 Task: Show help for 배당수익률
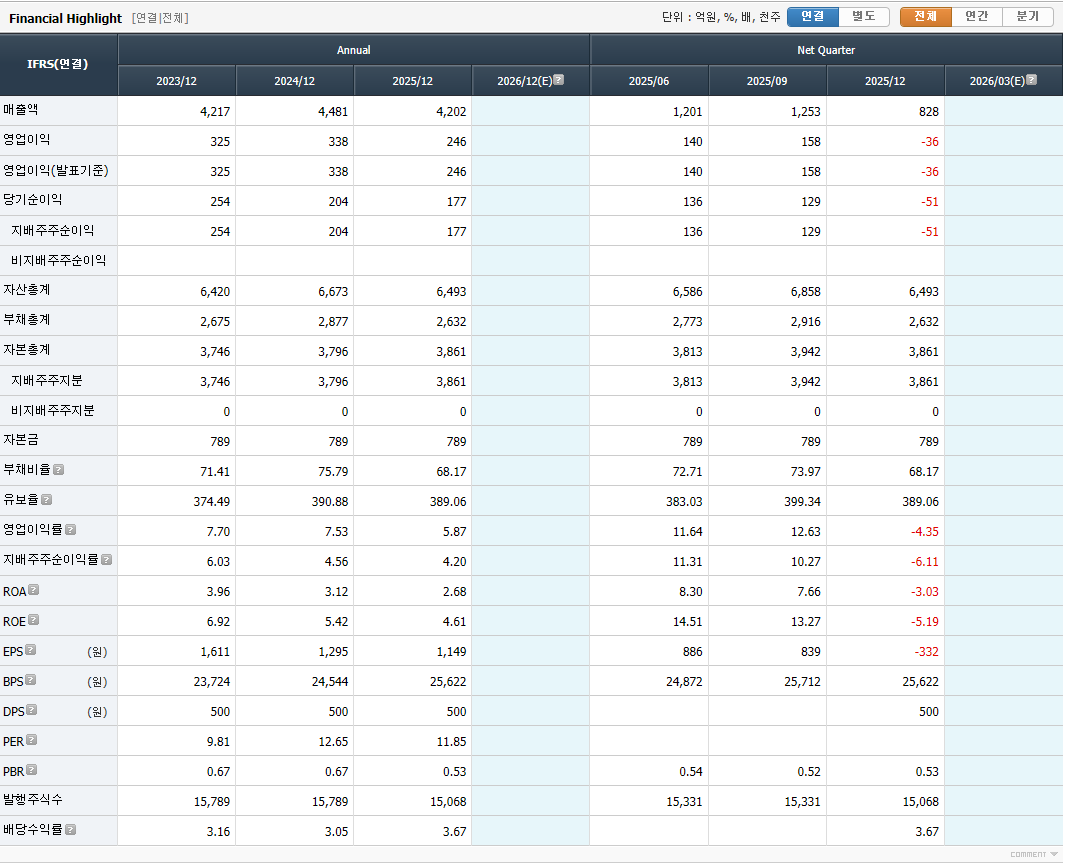[70, 830]
